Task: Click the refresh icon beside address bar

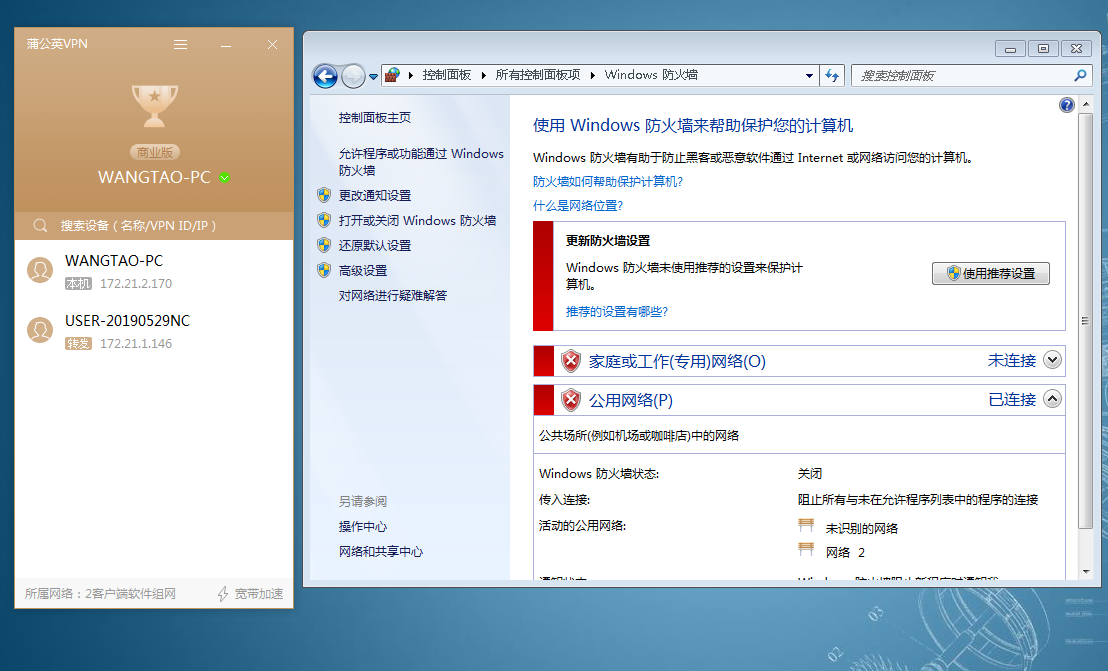Action: 833,75
